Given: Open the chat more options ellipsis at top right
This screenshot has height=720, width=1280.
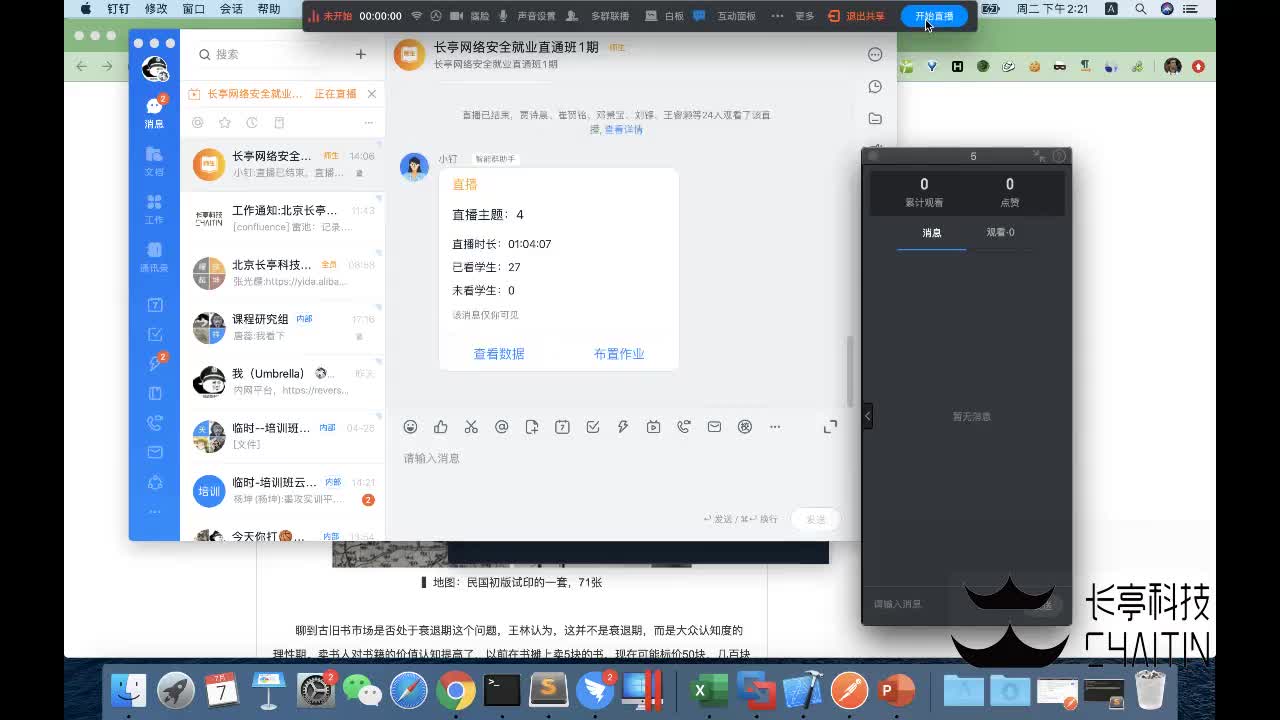Looking at the screenshot, I should coord(875,55).
